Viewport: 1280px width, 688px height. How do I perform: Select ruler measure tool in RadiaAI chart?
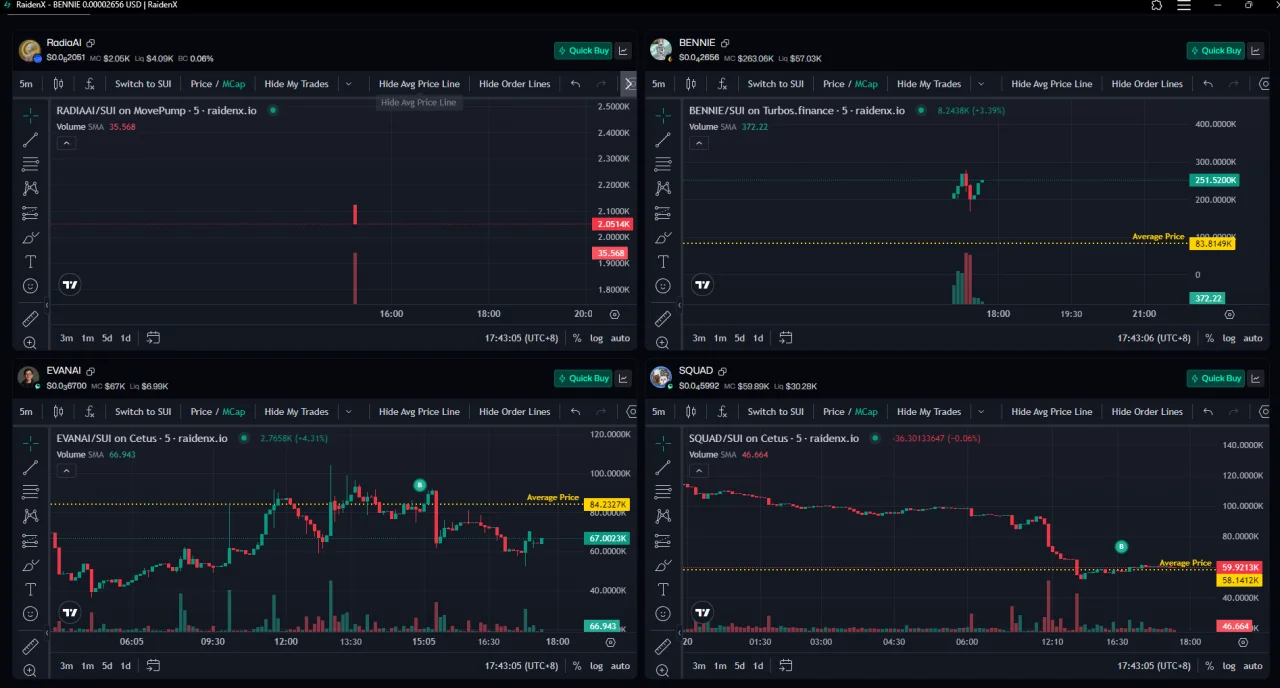30,319
